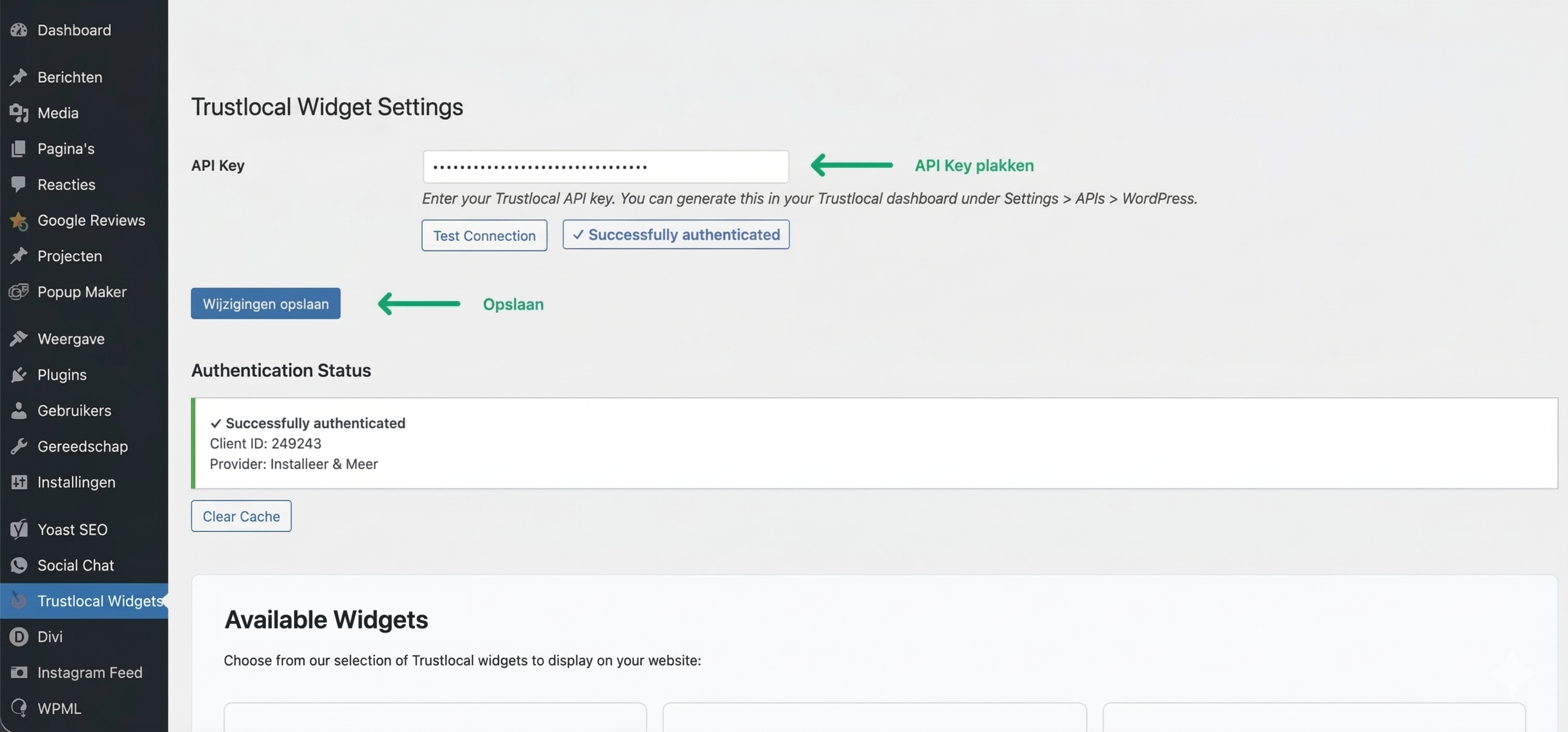1568x732 pixels.
Task: Click the Test Connection button
Action: [484, 235]
